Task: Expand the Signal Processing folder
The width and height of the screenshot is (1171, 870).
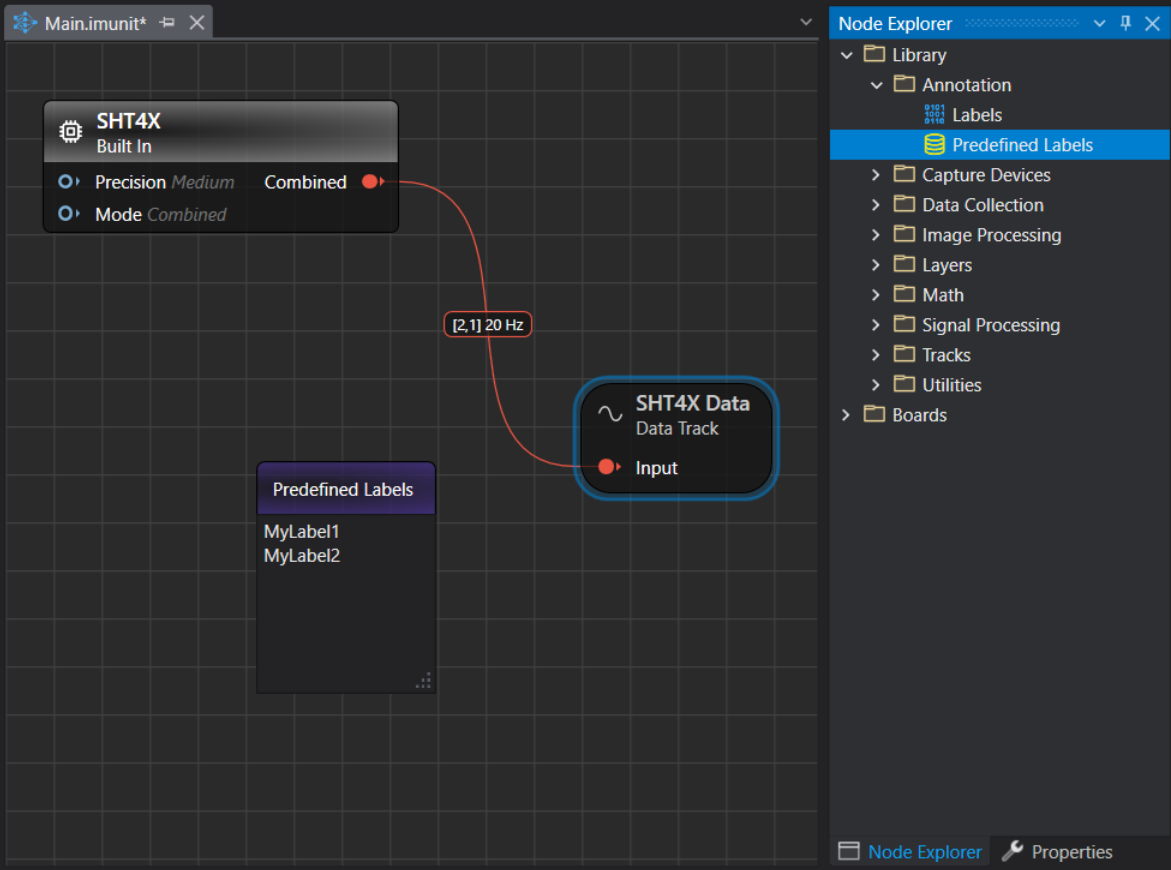Action: tap(877, 325)
